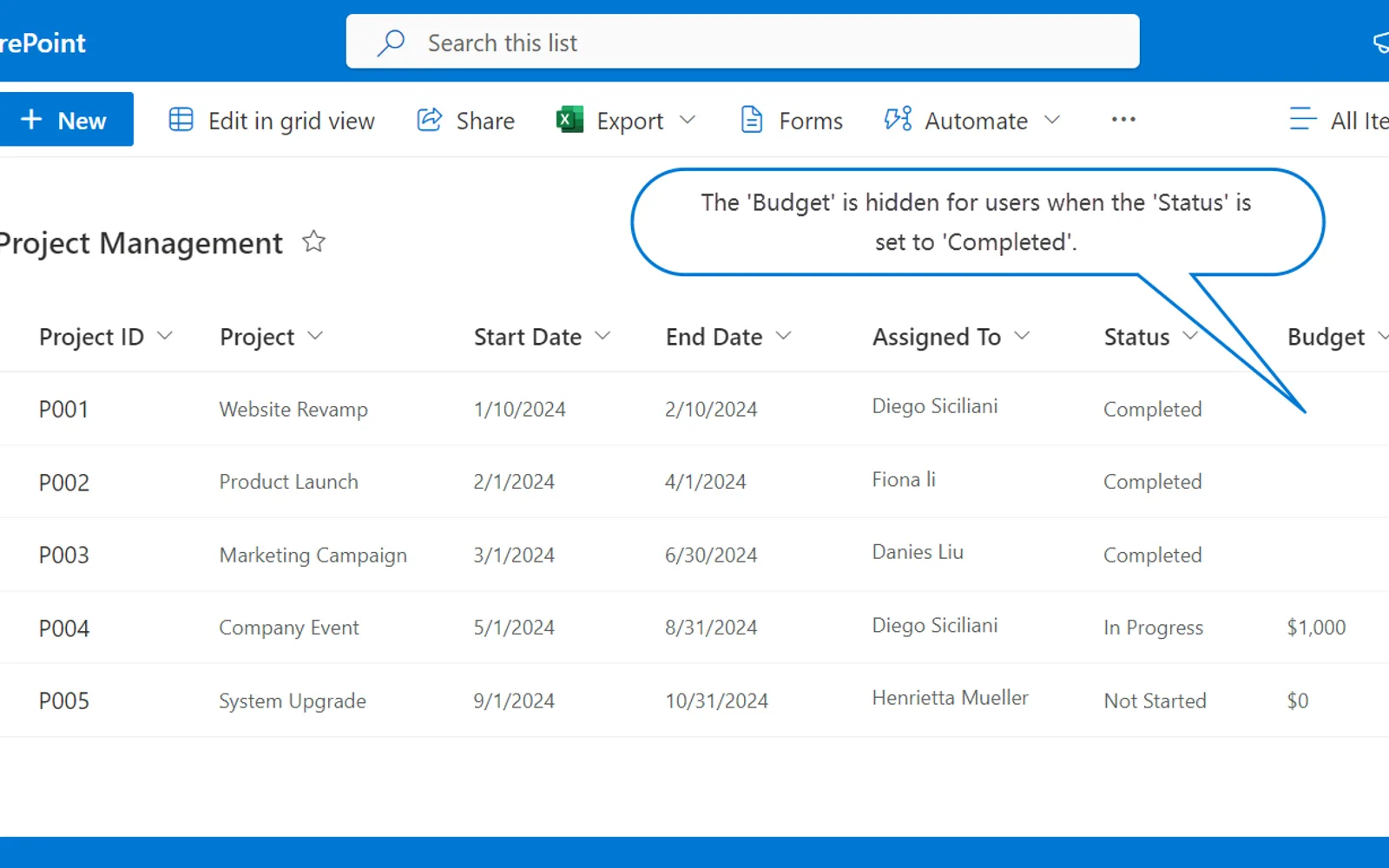Click the Not Started status cell
Viewport: 1389px width, 868px height.
(x=1155, y=700)
